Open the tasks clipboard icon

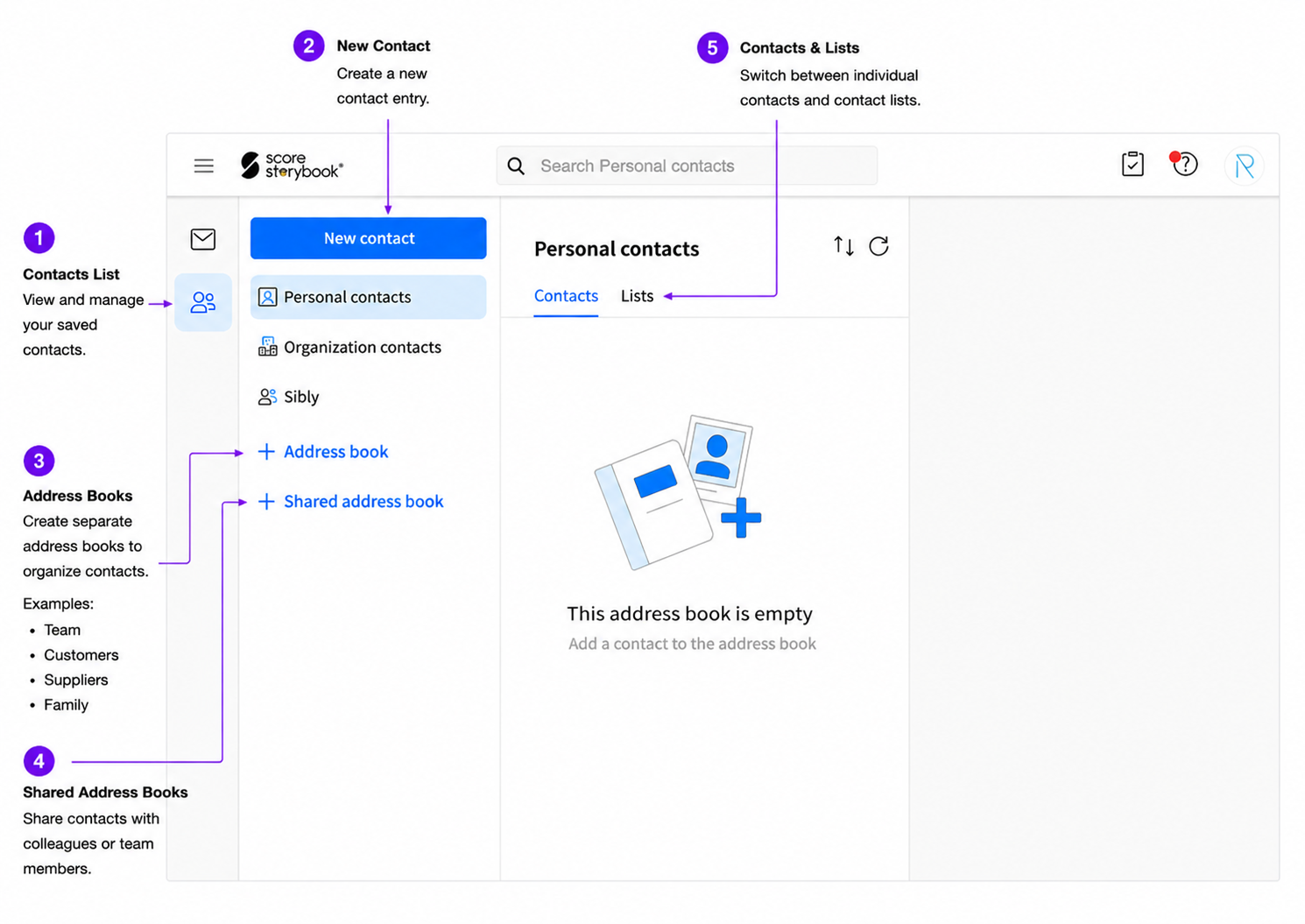click(1132, 164)
